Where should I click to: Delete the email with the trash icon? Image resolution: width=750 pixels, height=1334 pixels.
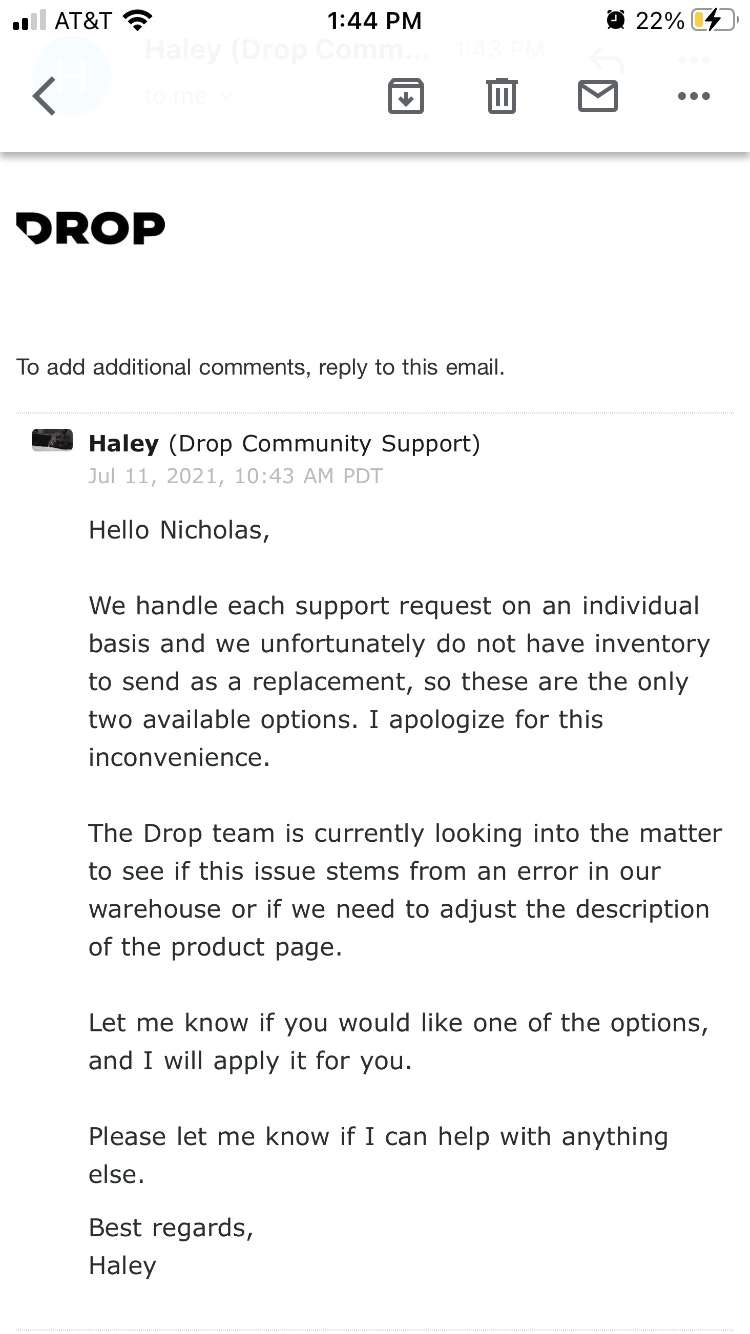pos(501,96)
